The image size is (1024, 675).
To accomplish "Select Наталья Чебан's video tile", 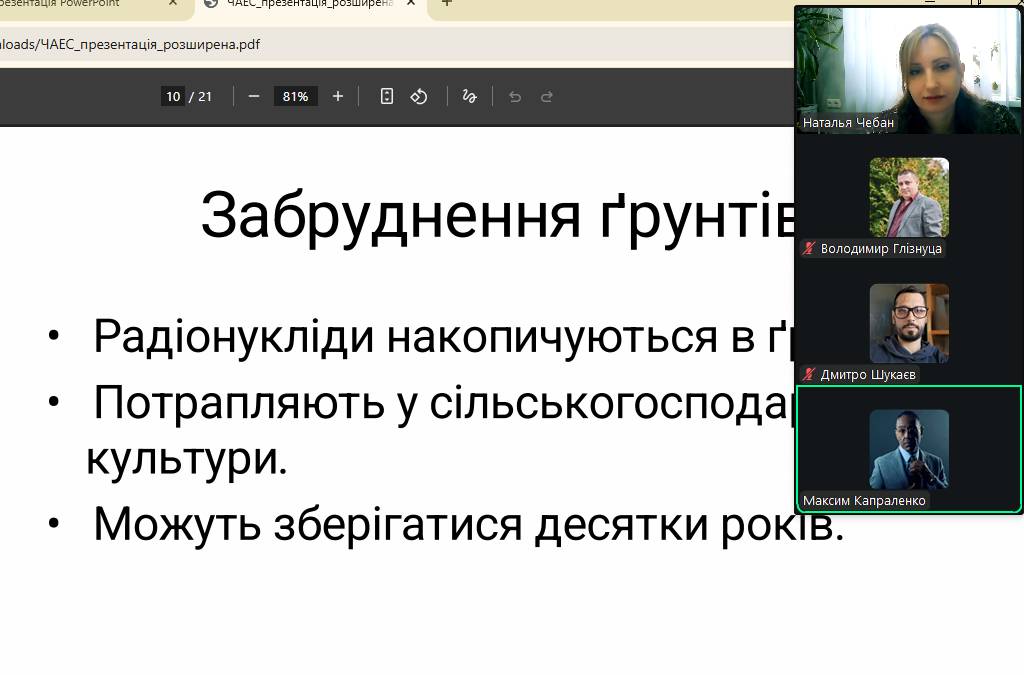I will pos(908,70).
